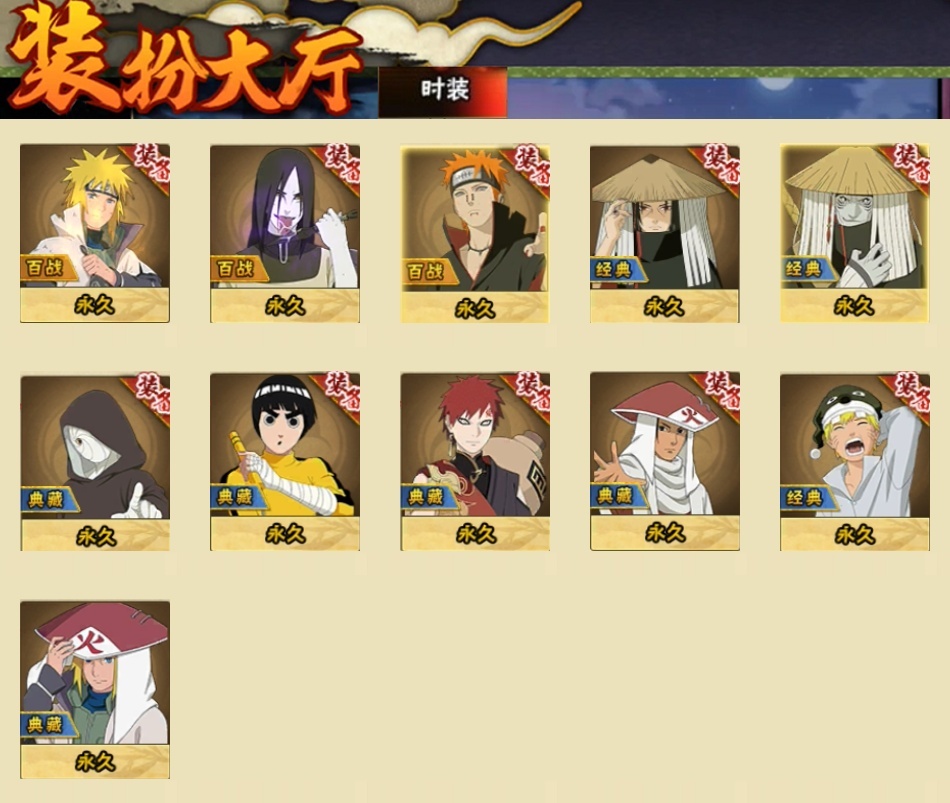Select blond Hokage hat costume in bottom row
This screenshot has width=950, height=803.
(95, 690)
